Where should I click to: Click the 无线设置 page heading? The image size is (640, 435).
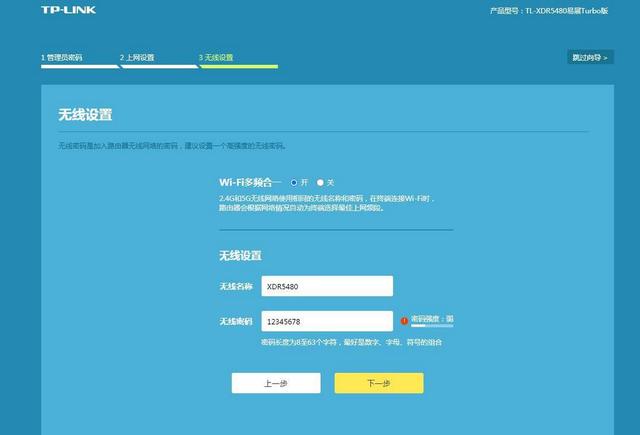(x=85, y=115)
